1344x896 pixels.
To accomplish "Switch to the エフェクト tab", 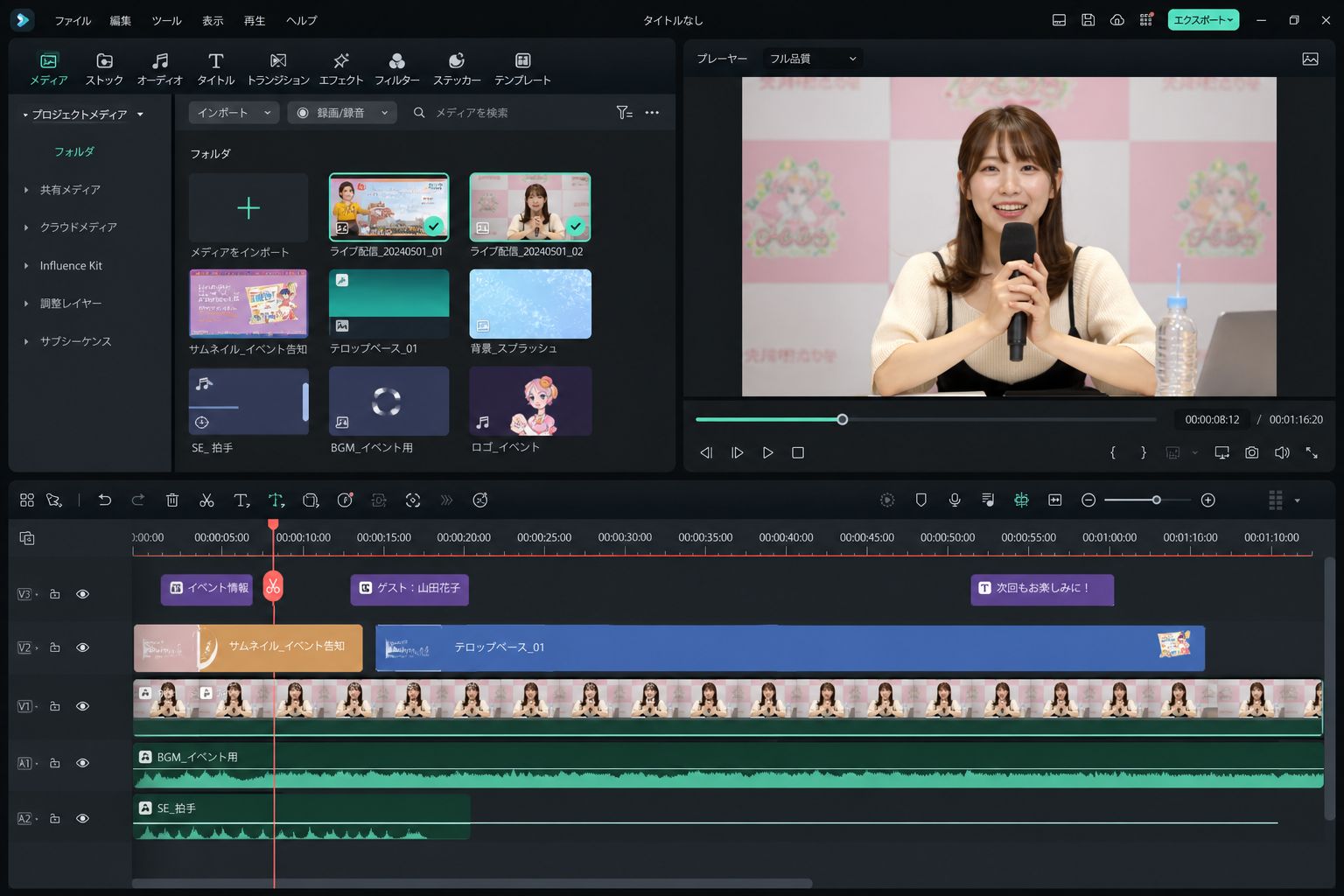I will 341,69.
